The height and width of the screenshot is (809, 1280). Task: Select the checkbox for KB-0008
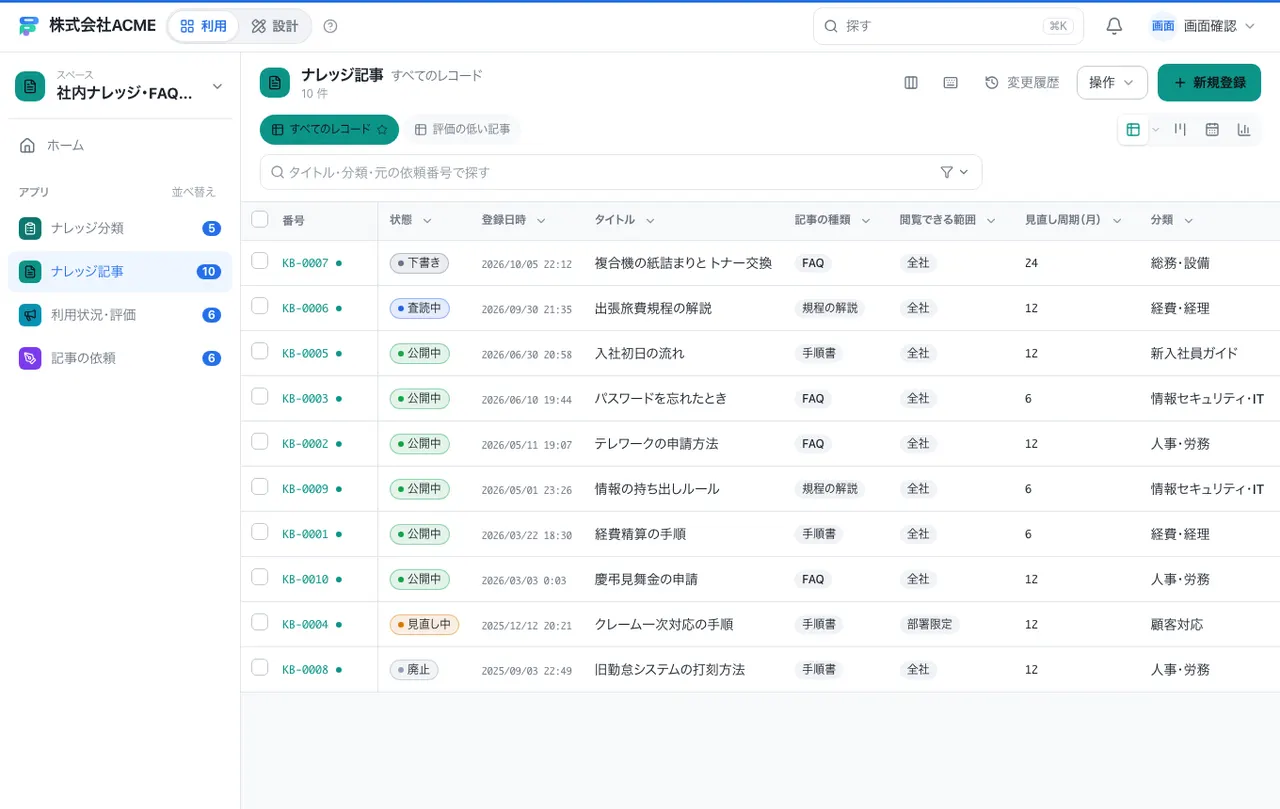point(260,667)
